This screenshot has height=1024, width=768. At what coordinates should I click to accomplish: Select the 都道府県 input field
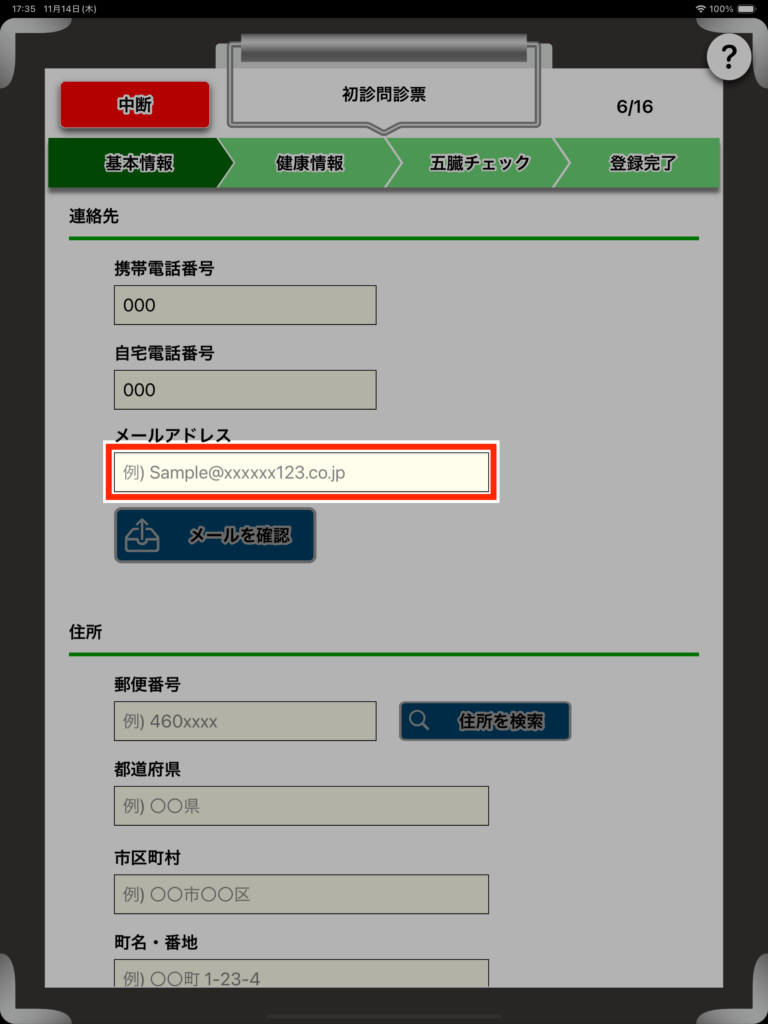301,806
